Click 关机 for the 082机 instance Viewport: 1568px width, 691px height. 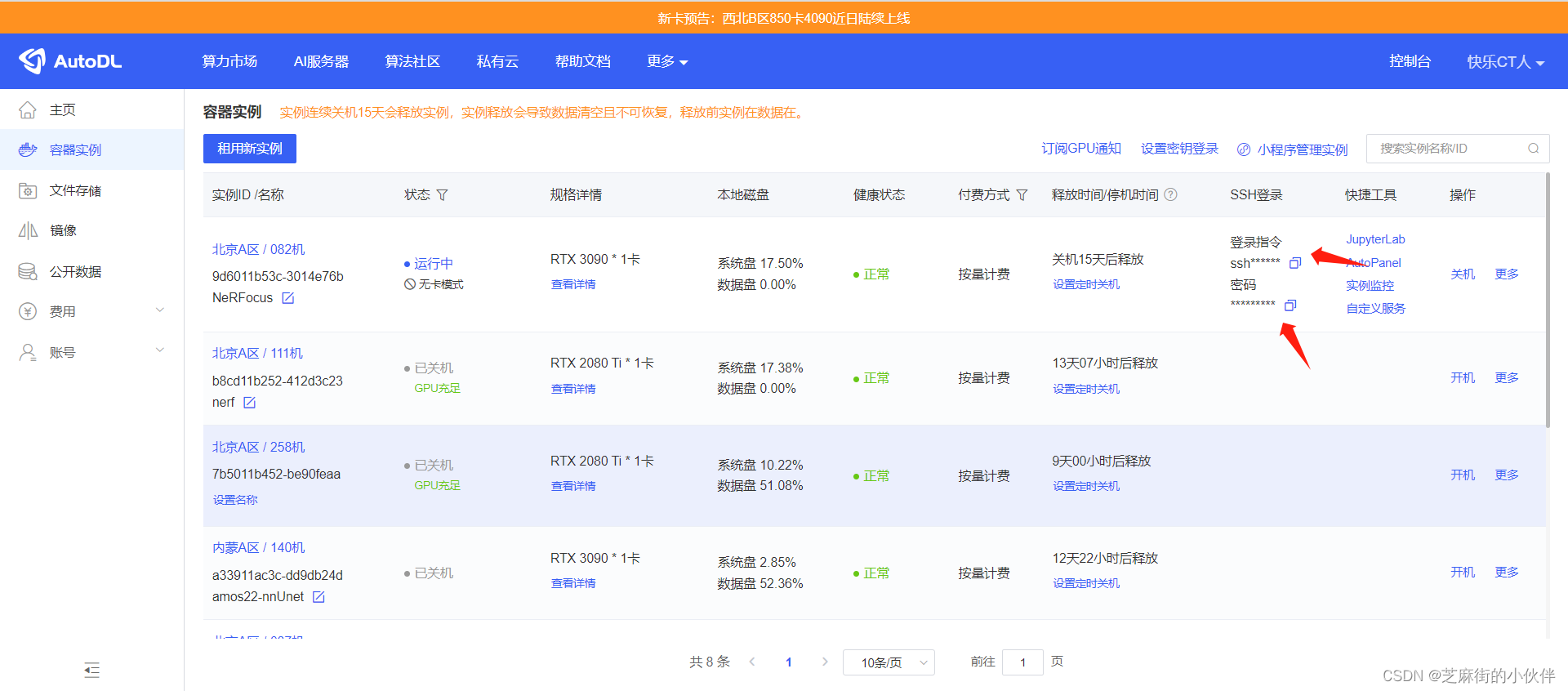tap(1463, 274)
